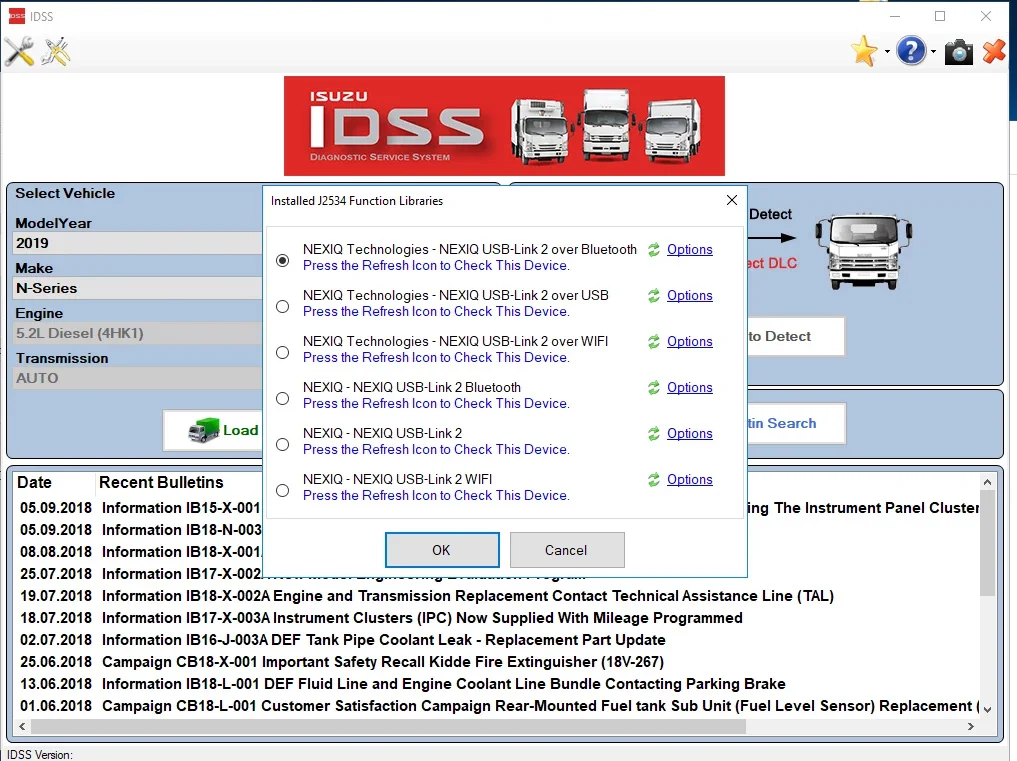
Task: Click the bulletins horizontal scrollbar thumb
Action: [389, 726]
